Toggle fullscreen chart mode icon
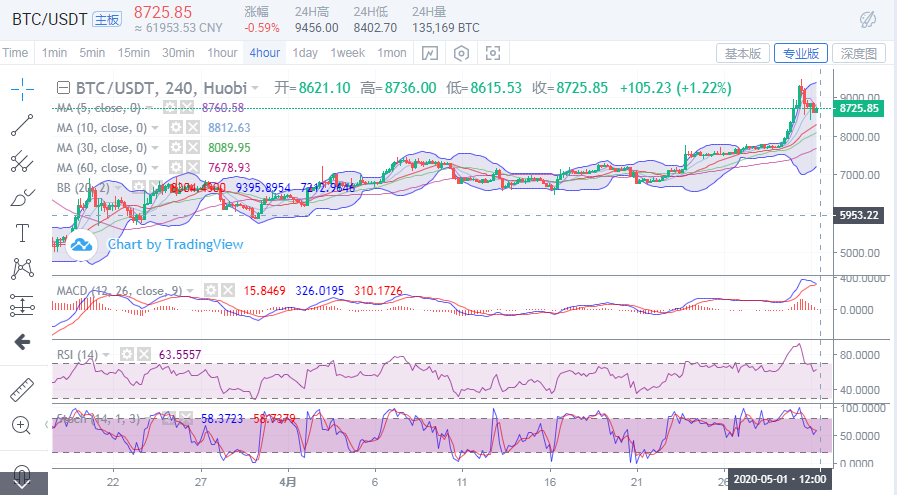 click(x=493, y=53)
